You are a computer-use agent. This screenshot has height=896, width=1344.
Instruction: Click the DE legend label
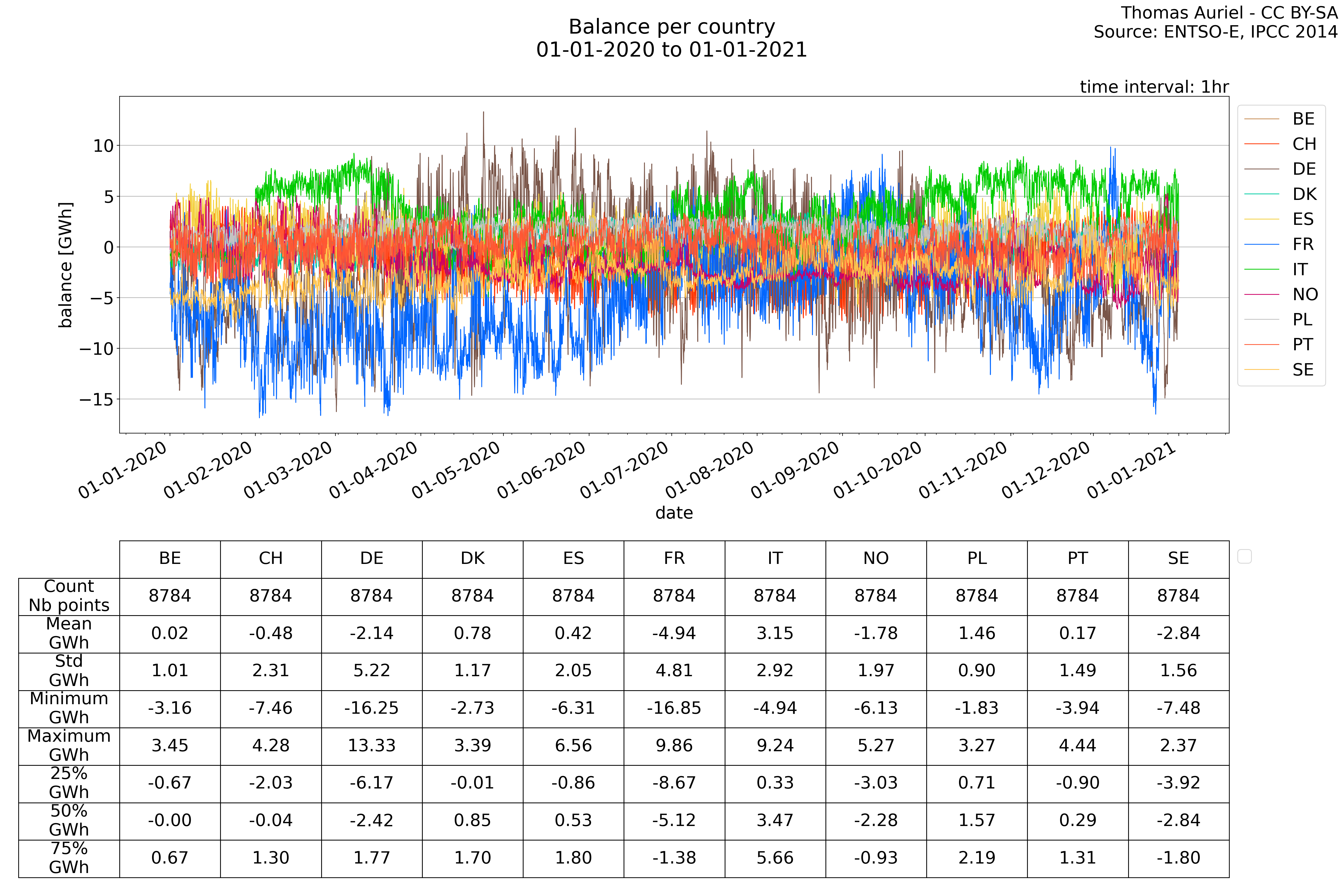[x=1304, y=169]
